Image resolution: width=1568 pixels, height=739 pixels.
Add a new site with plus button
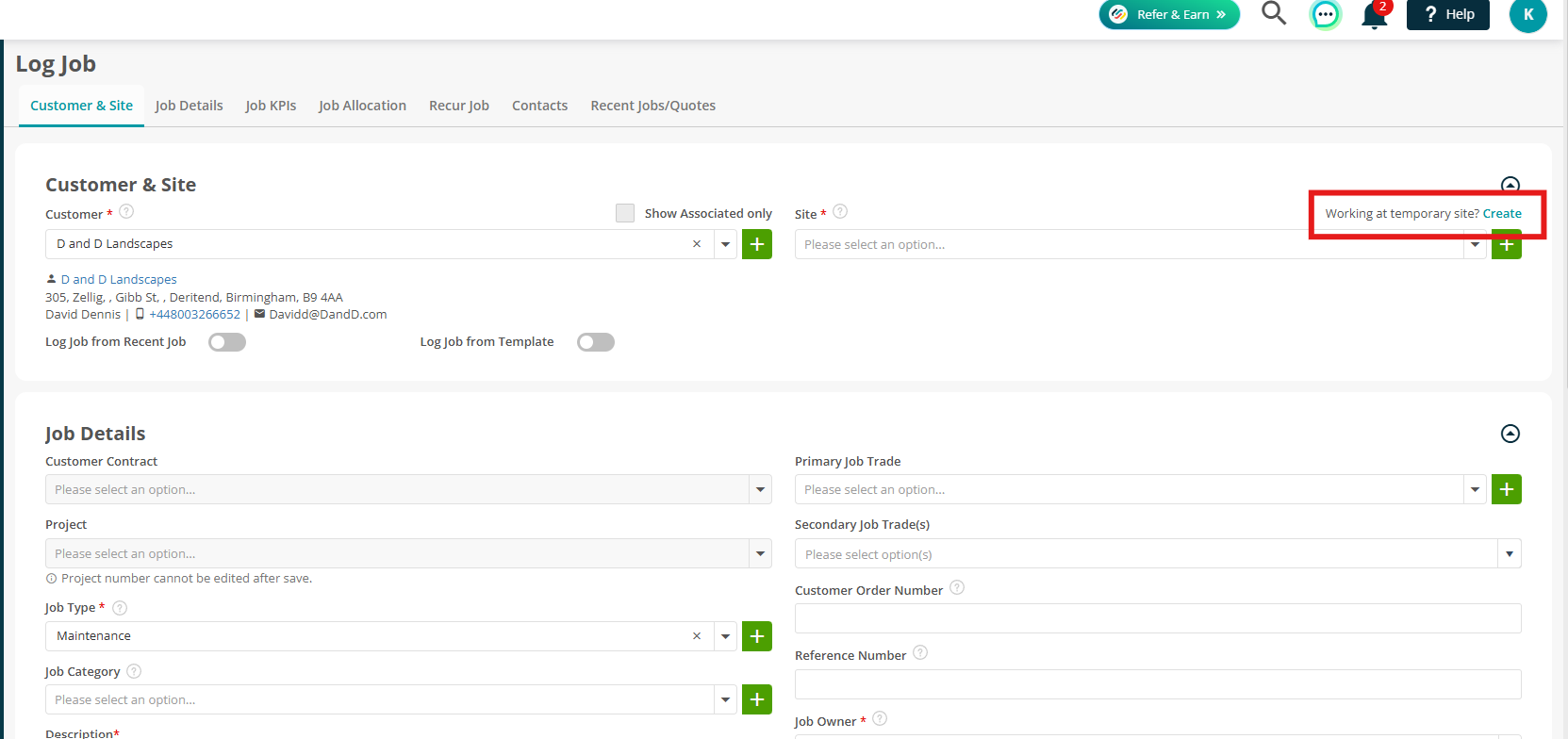click(x=1507, y=246)
